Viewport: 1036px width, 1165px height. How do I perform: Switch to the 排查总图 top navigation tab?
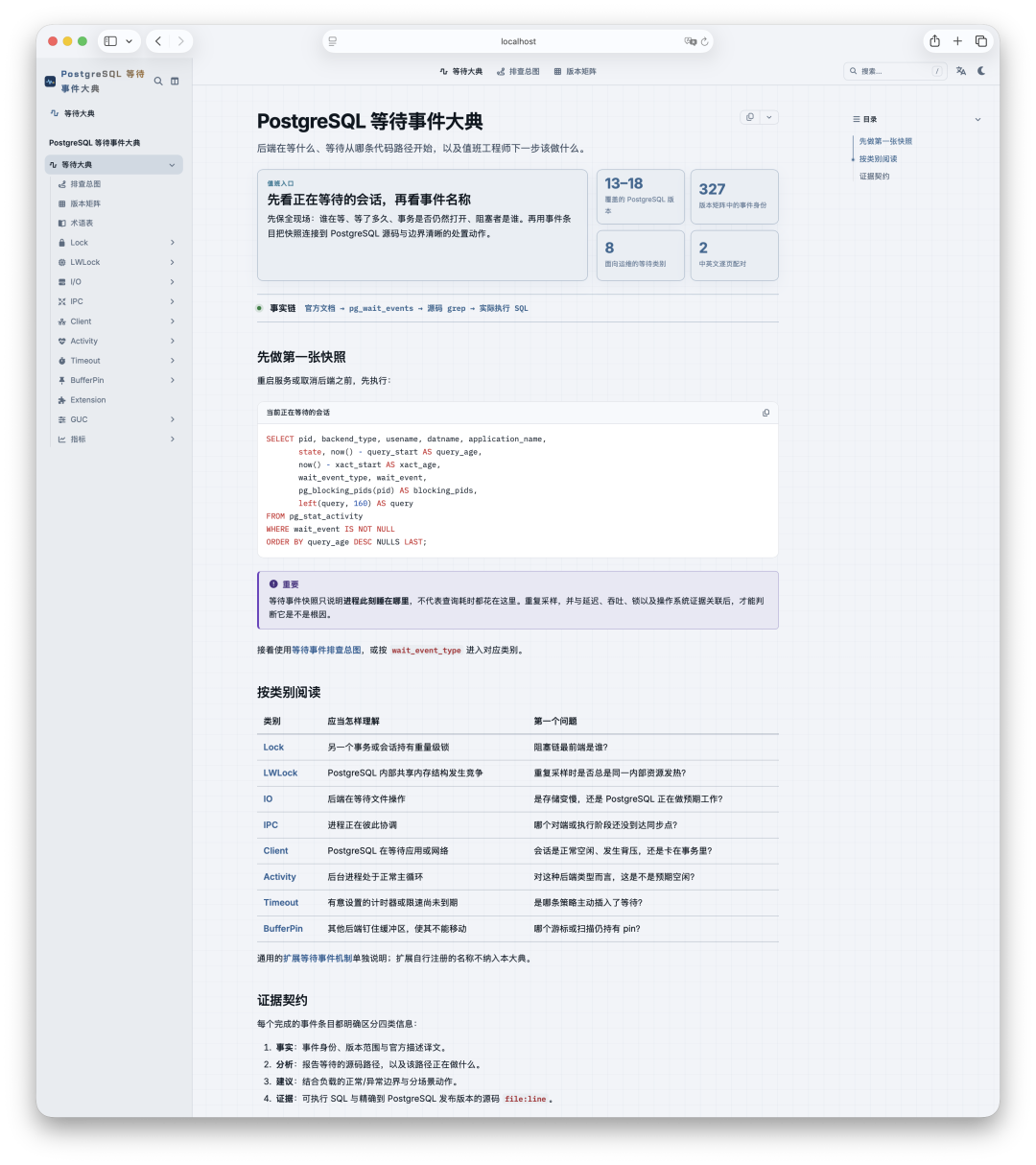(x=518, y=71)
